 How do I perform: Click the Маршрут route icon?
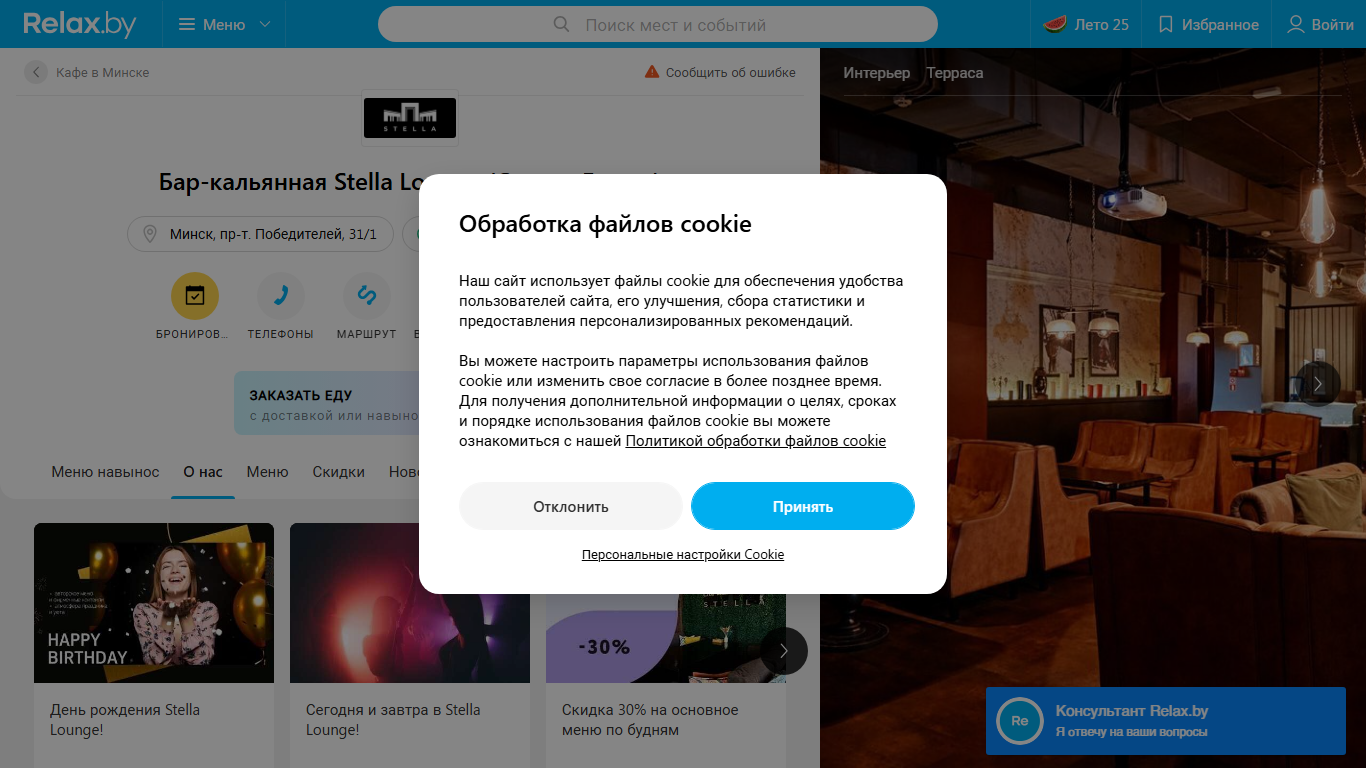[366, 295]
